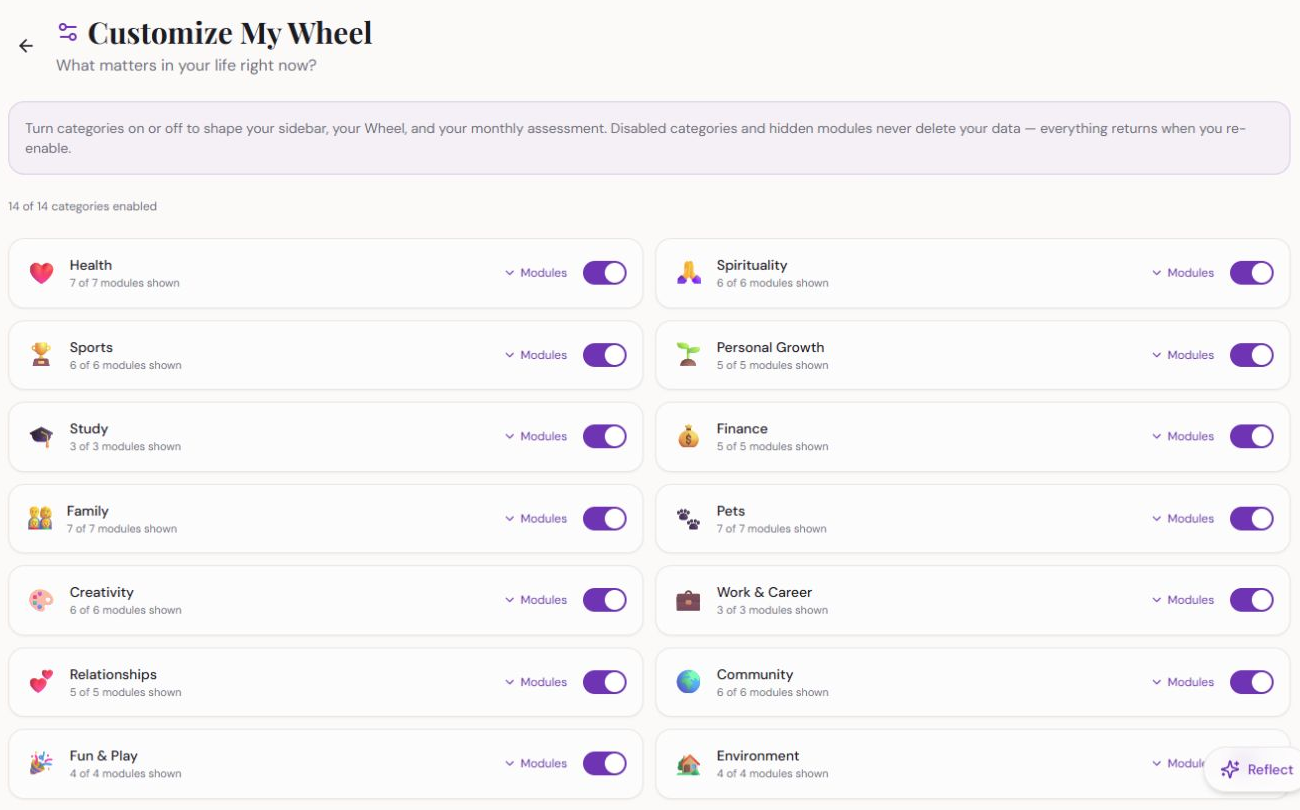This screenshot has height=810, width=1300.
Task: Disable the Pets category toggle
Action: pos(1252,518)
